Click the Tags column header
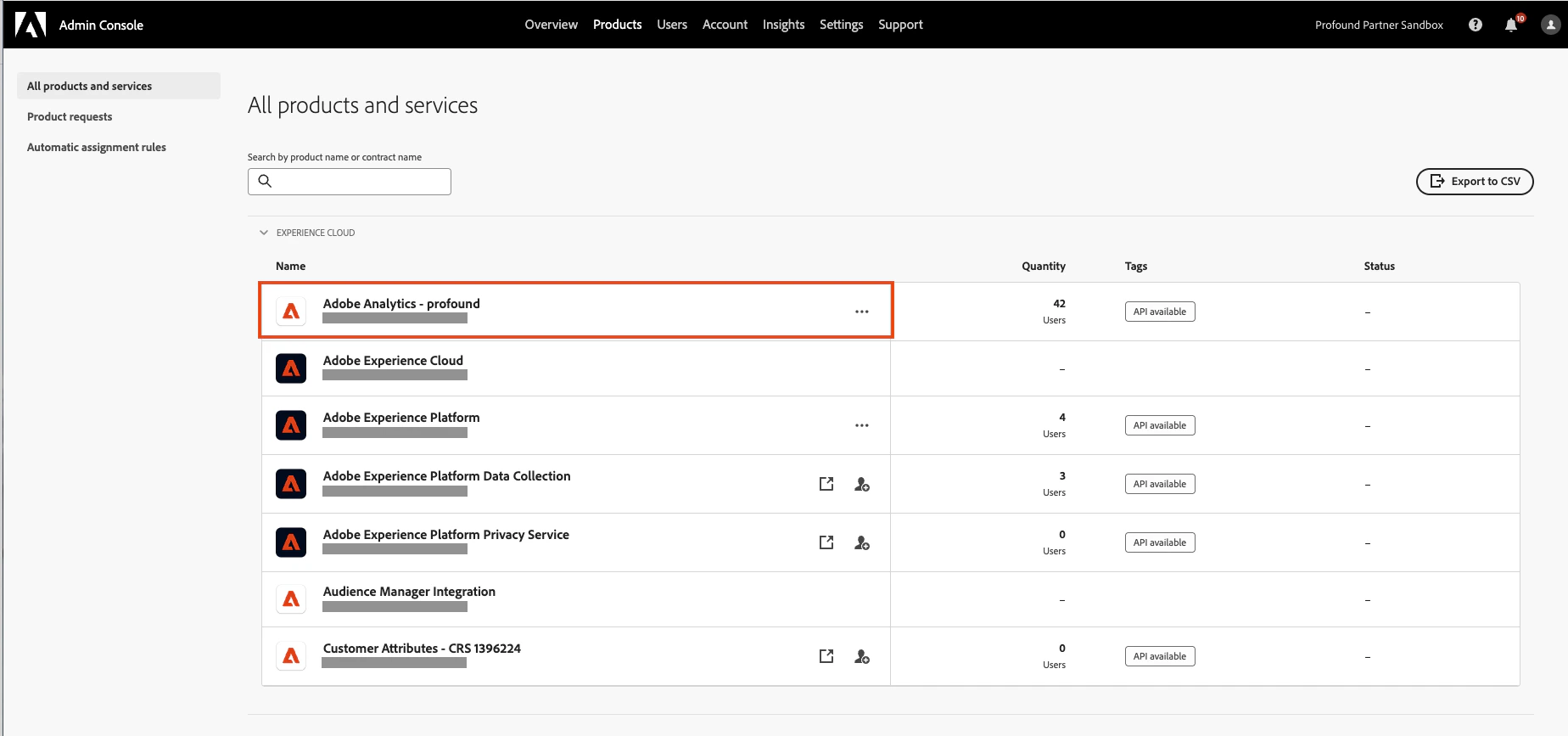This screenshot has width=1568, height=736. coord(1136,266)
